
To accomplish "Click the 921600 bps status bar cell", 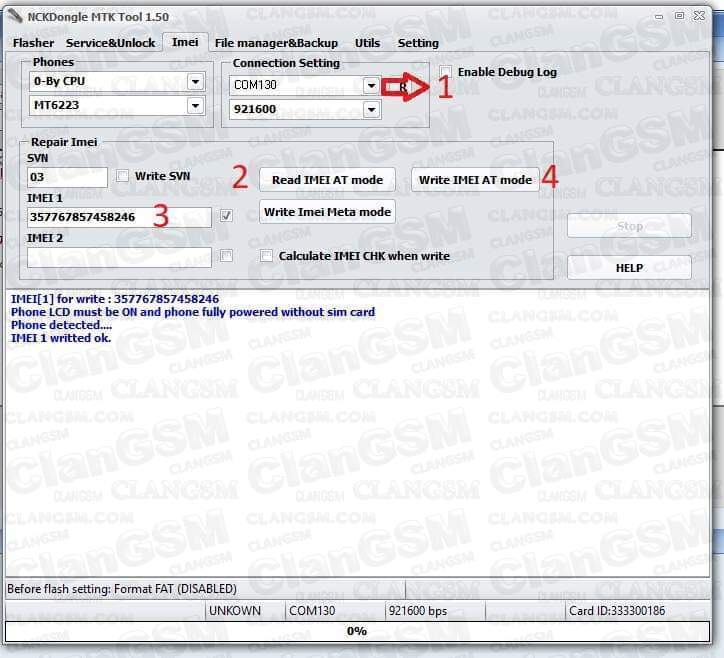I will tap(435, 611).
